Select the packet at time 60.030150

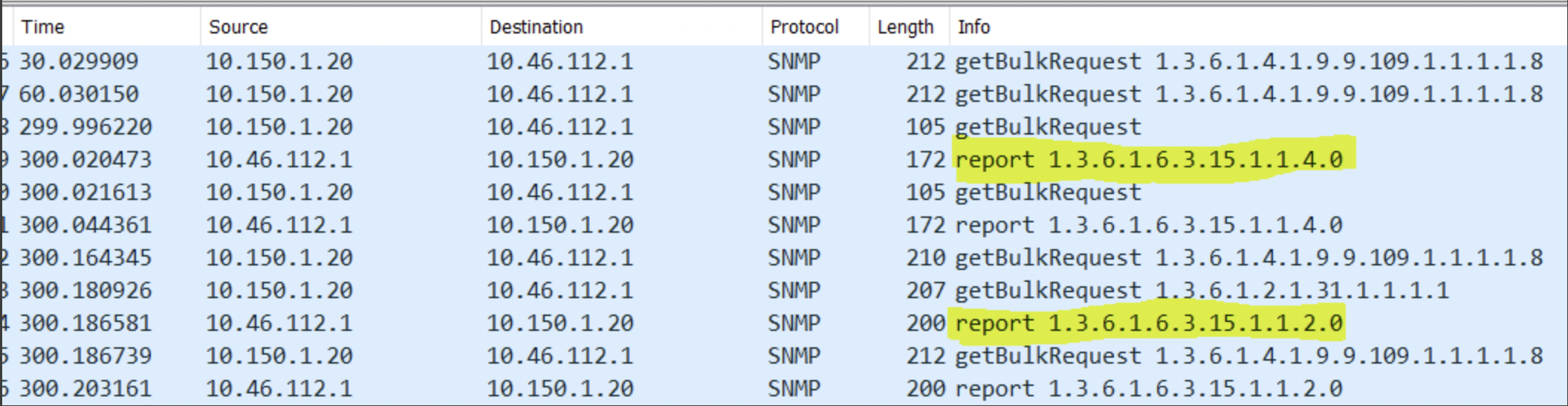[x=79, y=94]
